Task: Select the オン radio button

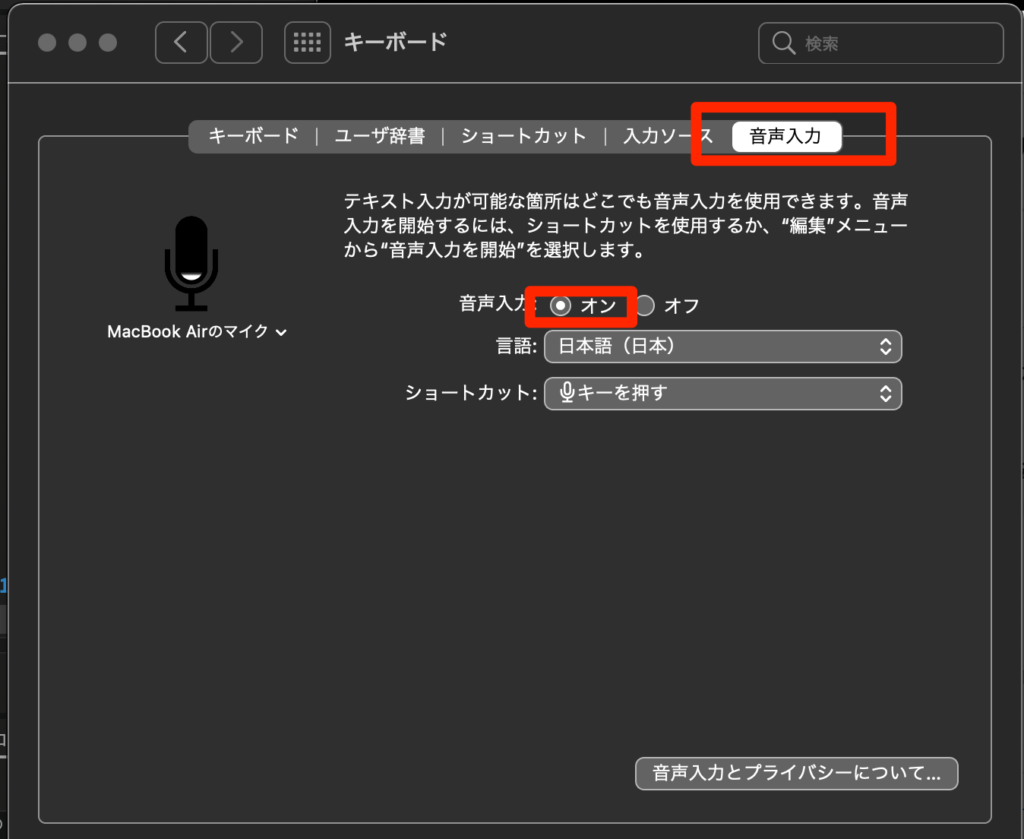Action: (x=561, y=306)
